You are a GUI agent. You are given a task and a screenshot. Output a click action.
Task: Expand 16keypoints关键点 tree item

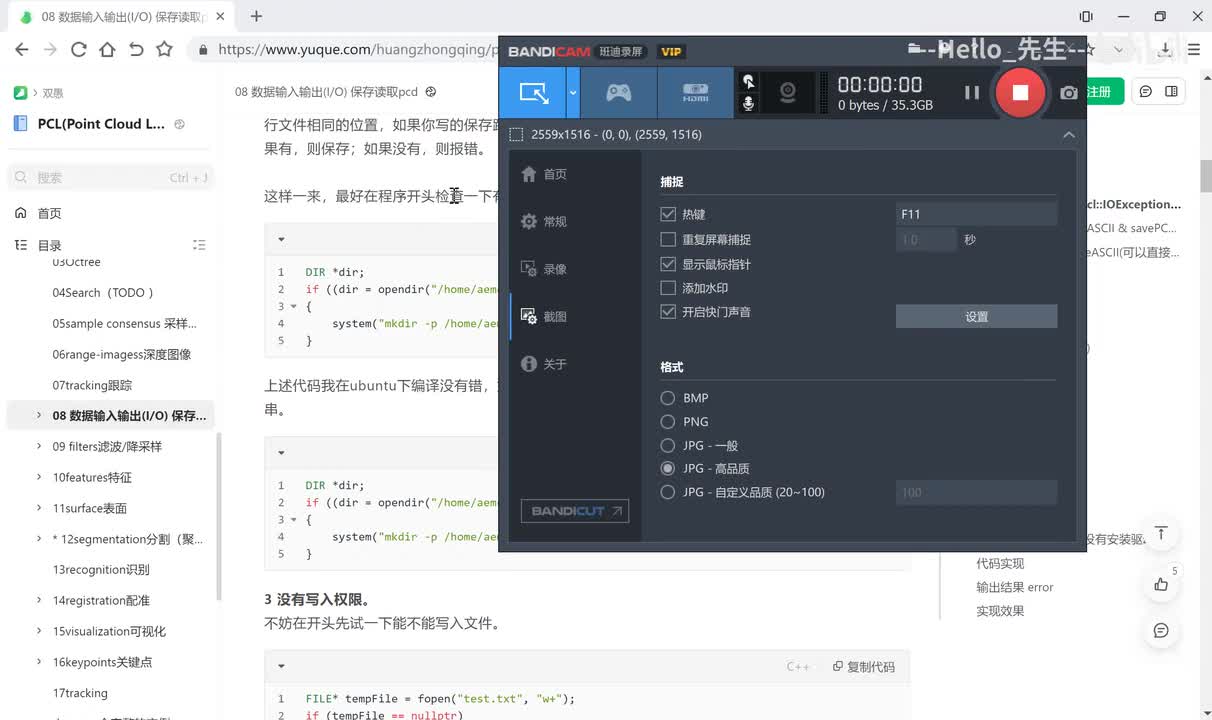point(39,662)
